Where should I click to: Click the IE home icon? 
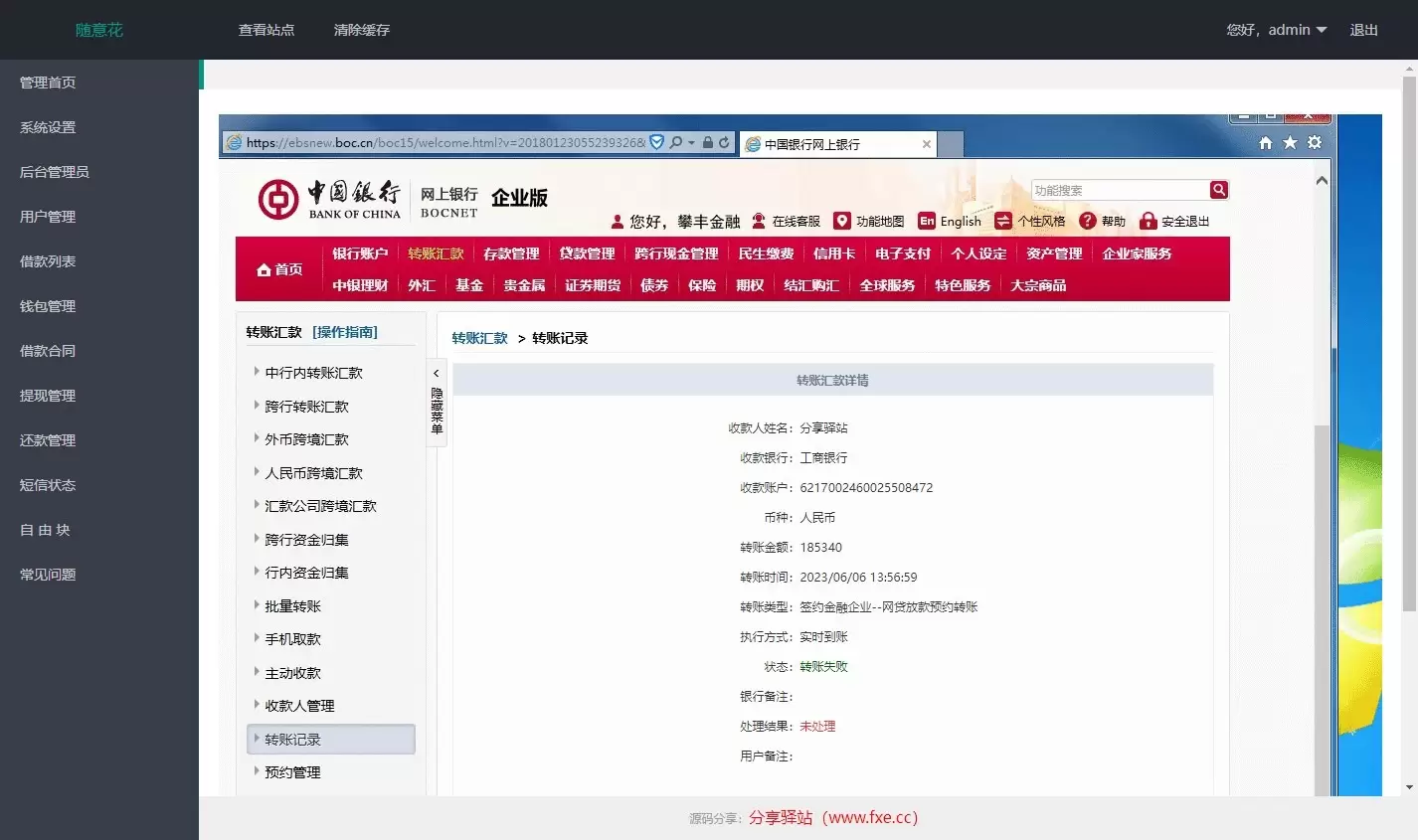1265,143
